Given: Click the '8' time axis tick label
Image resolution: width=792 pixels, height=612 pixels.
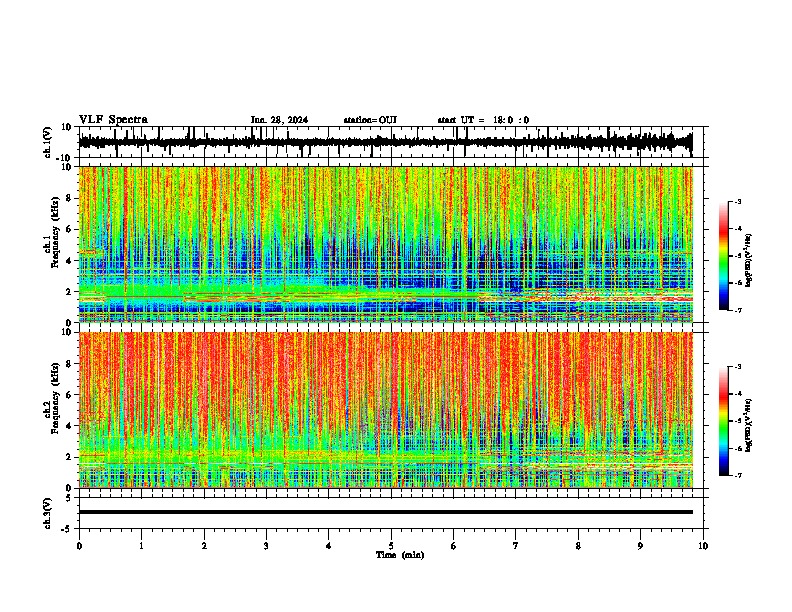Looking at the screenshot, I should [578, 546].
